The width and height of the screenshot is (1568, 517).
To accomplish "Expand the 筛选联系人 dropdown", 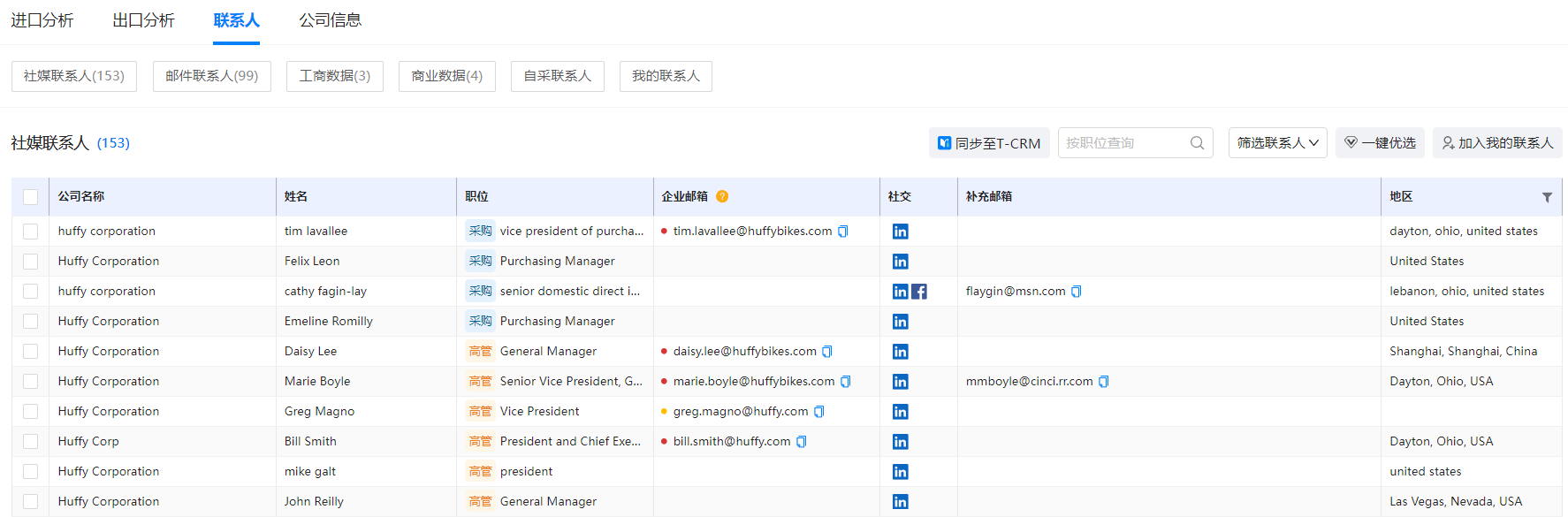I will pos(1277,143).
